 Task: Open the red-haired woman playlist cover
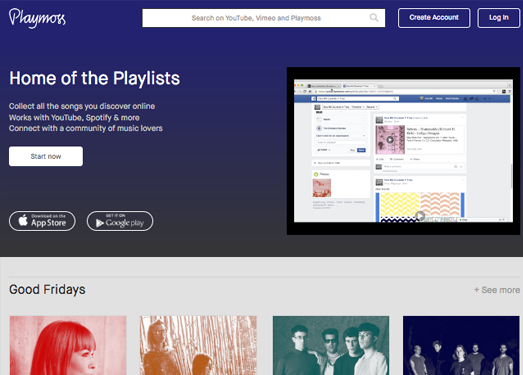click(68, 345)
